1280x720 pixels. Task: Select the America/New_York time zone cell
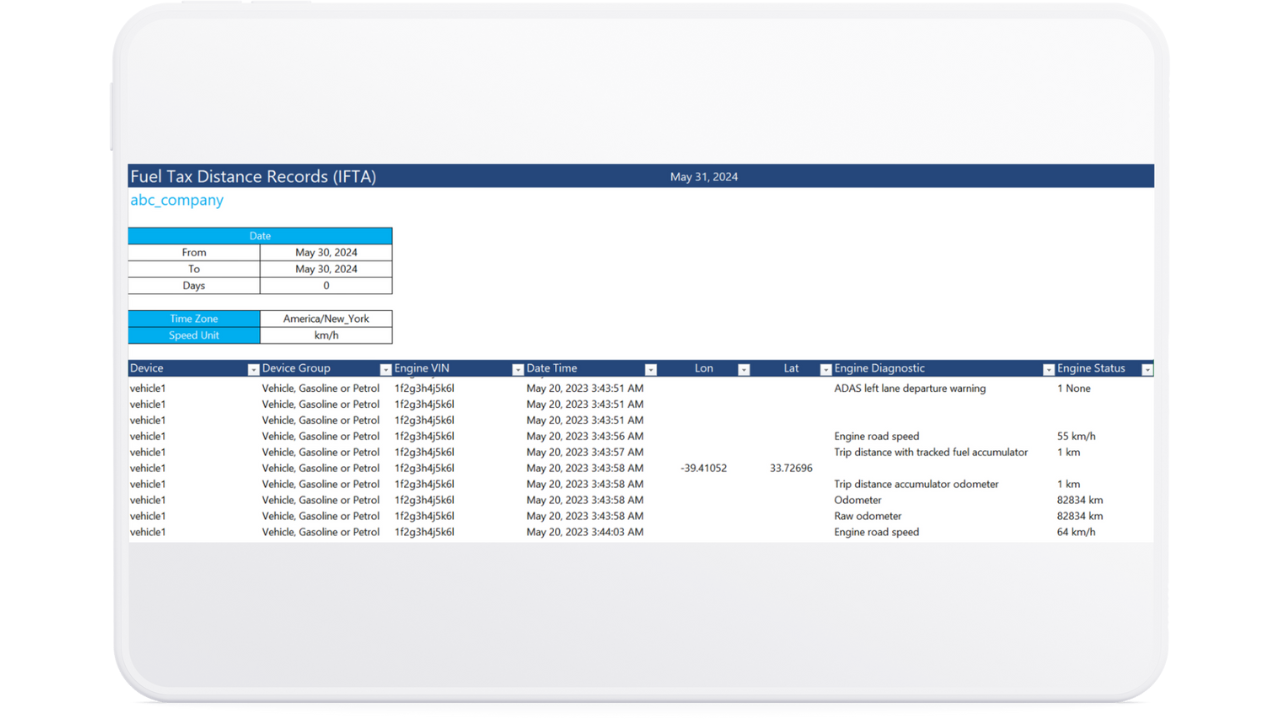coord(326,319)
